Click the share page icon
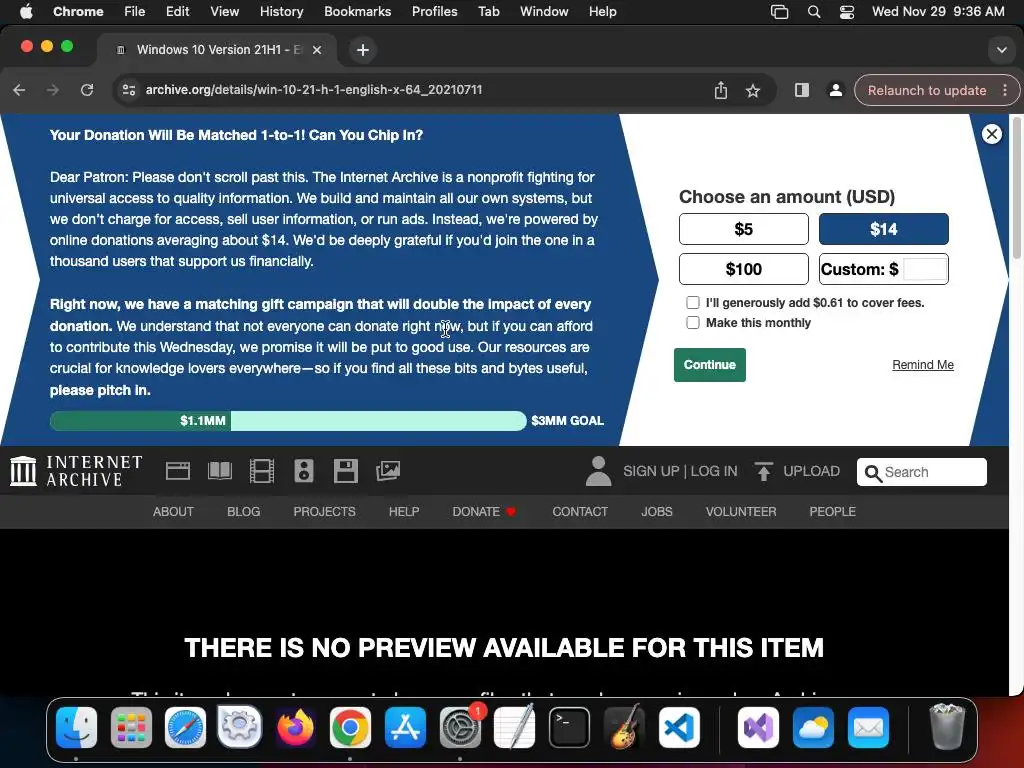The image size is (1024, 768). (x=720, y=90)
